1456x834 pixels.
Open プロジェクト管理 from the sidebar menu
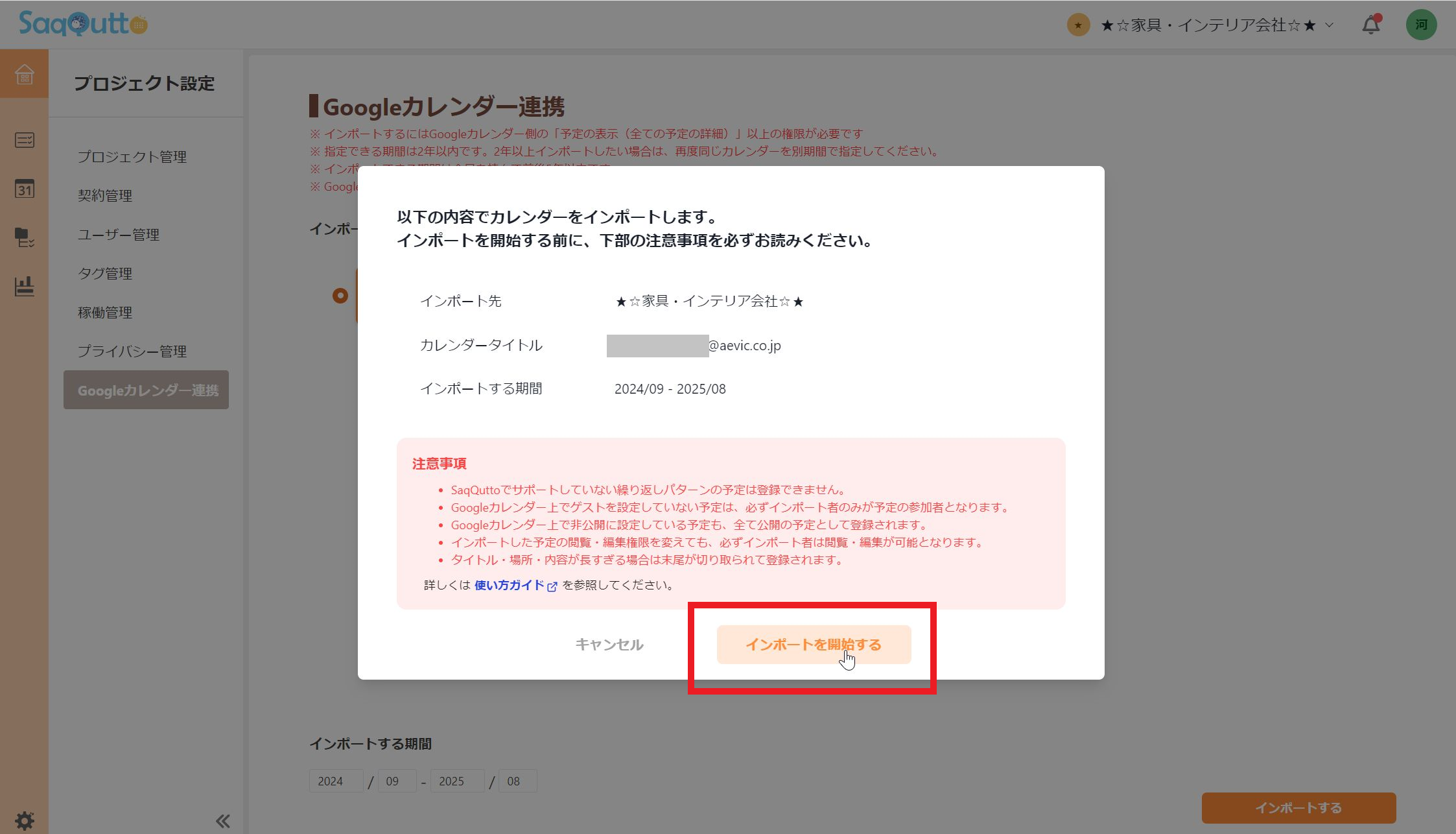tap(132, 156)
